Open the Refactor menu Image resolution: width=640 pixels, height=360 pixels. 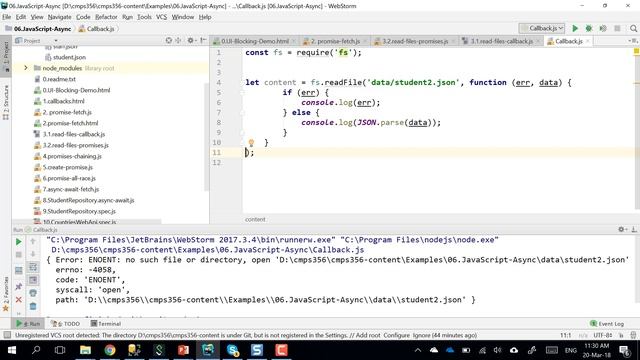coord(106,17)
